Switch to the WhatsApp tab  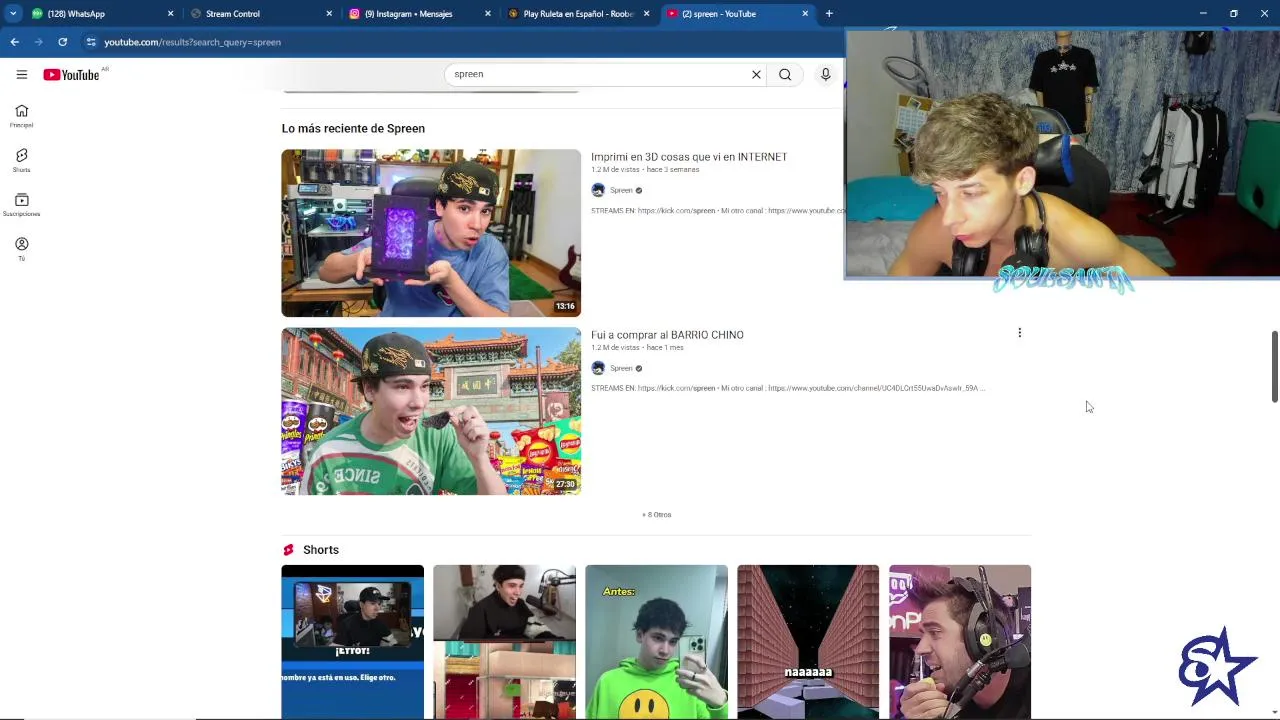[x=100, y=14]
